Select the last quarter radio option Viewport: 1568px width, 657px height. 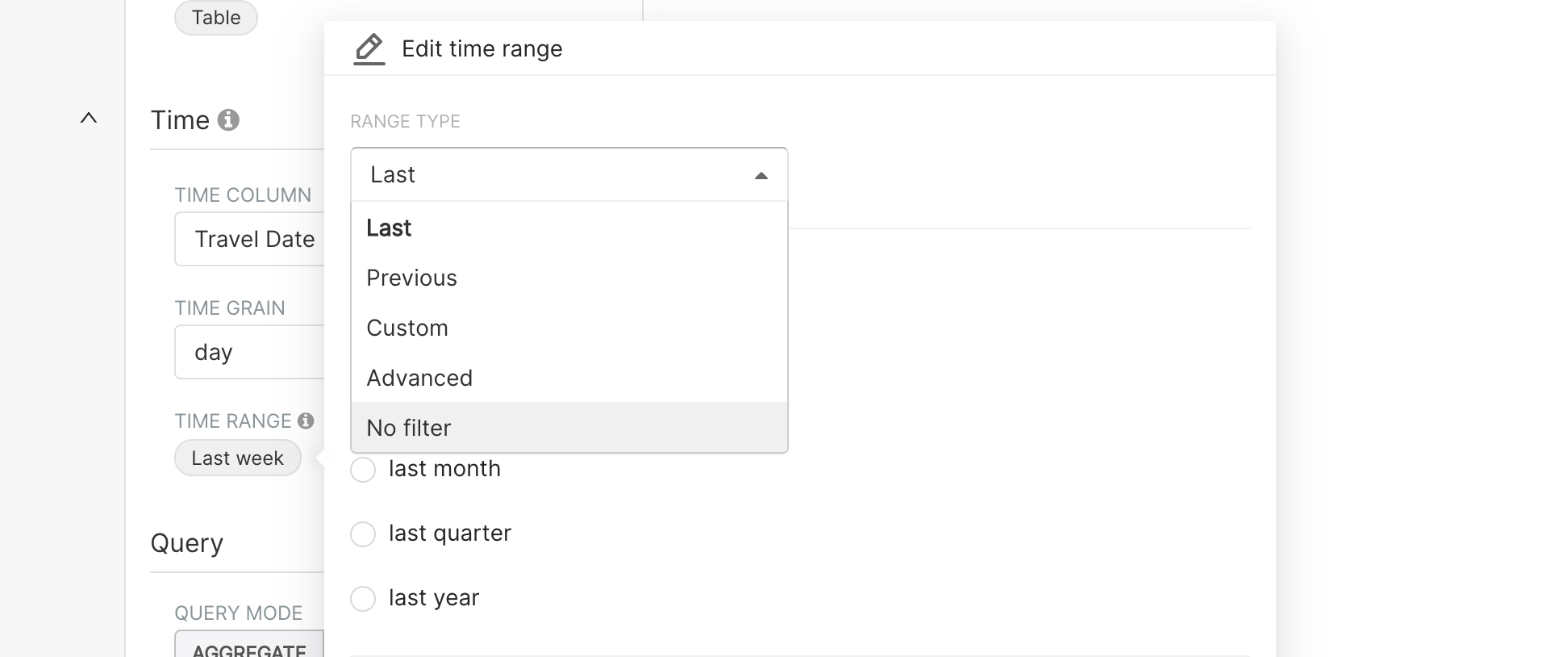(x=363, y=534)
